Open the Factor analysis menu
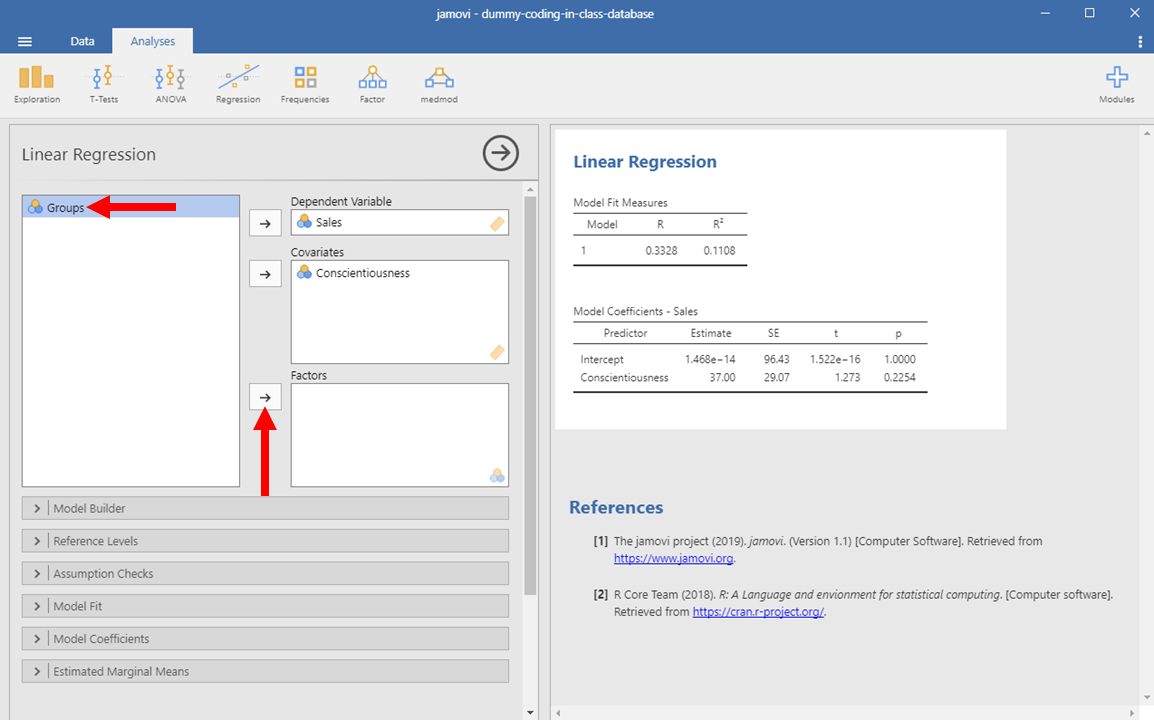Image resolution: width=1154 pixels, height=720 pixels. 372,84
